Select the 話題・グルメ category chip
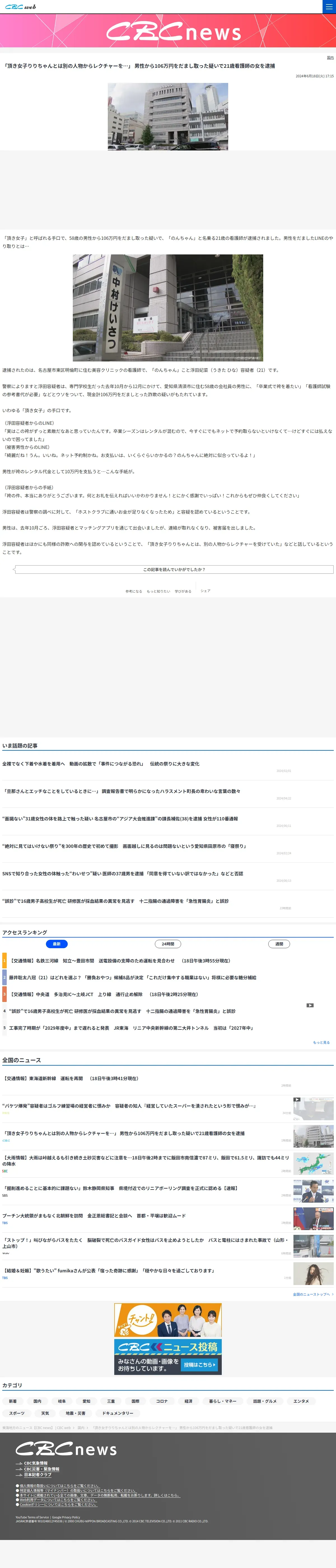The width and height of the screenshot is (336, 1568). pyautogui.click(x=265, y=1401)
